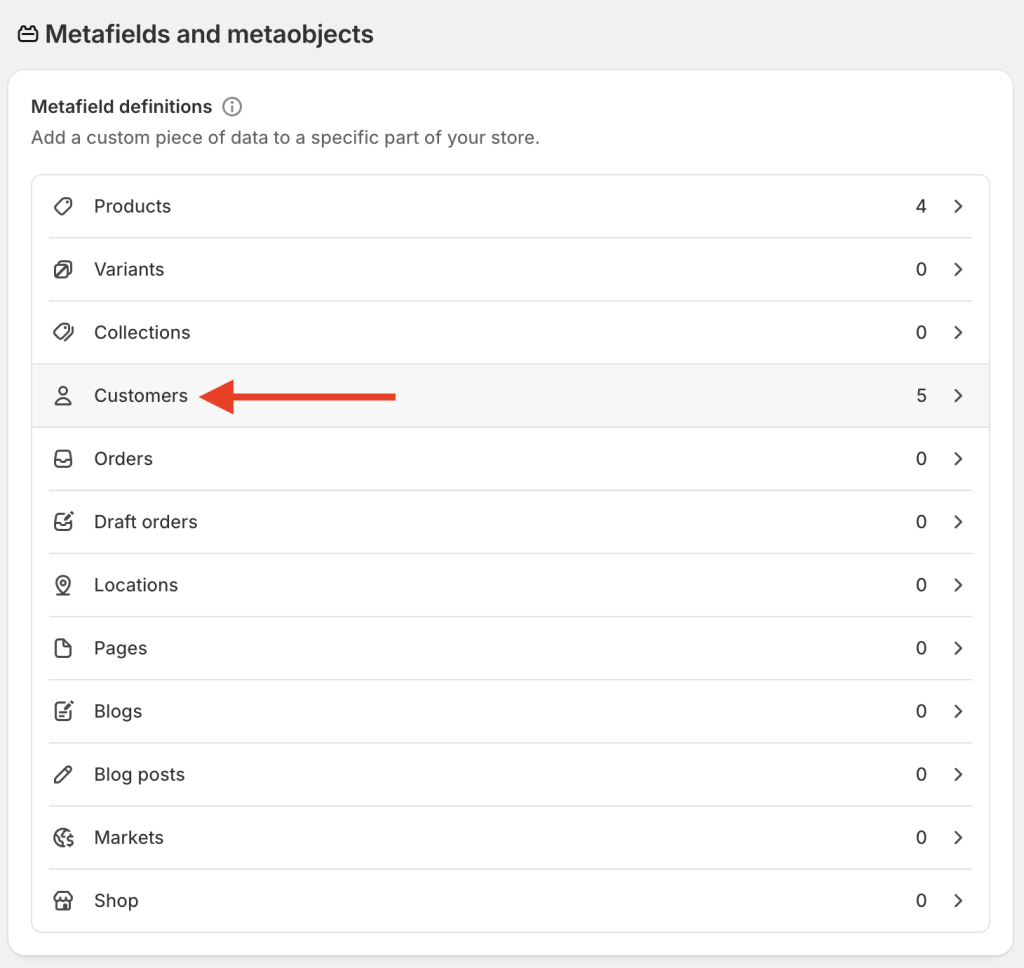Screen dimensions: 1024x968
Task: Click the Metafields and metaobjects page title
Action: (x=209, y=34)
